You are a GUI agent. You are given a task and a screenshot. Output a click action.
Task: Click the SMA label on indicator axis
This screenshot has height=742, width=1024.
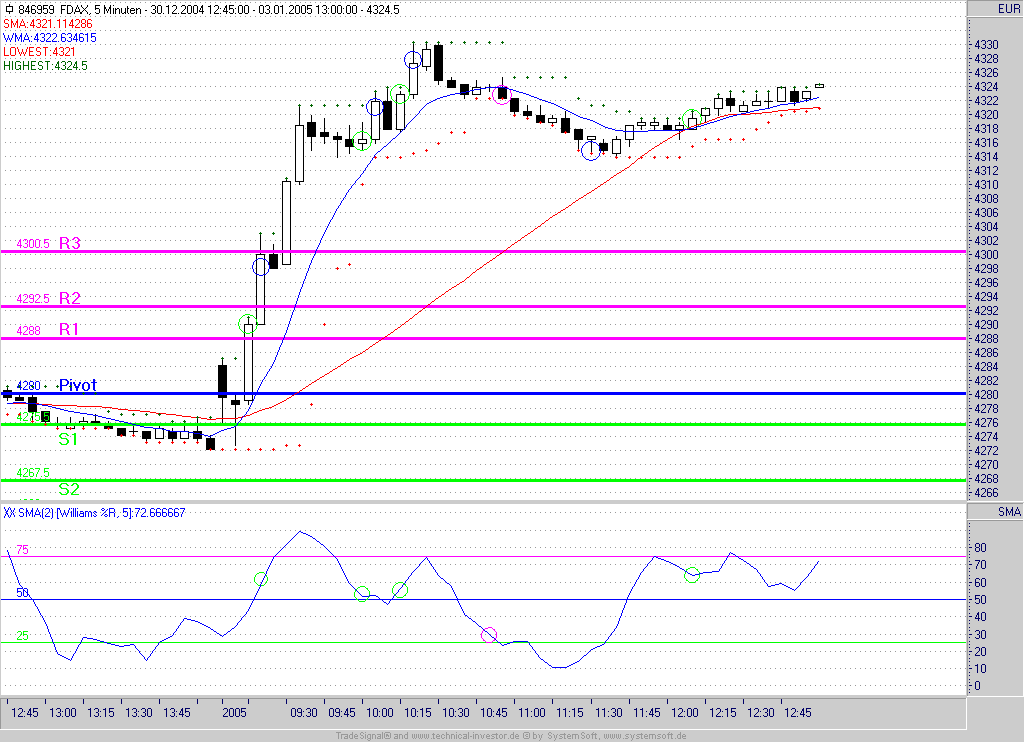pyautogui.click(x=1009, y=513)
